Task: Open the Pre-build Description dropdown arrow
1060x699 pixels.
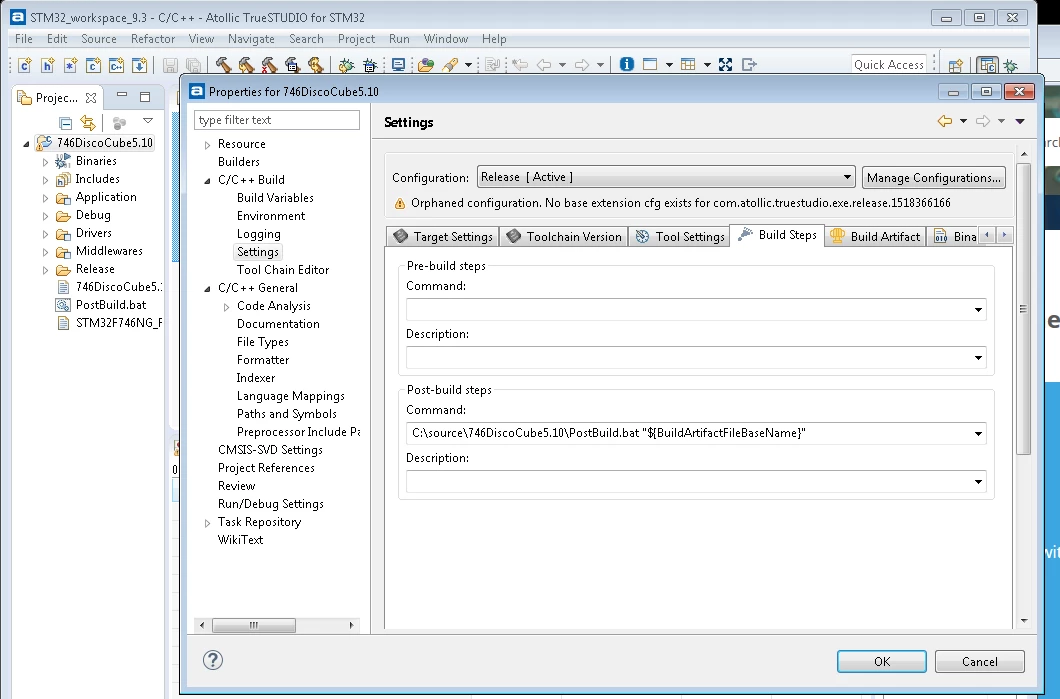Action: pyautogui.click(x=978, y=358)
